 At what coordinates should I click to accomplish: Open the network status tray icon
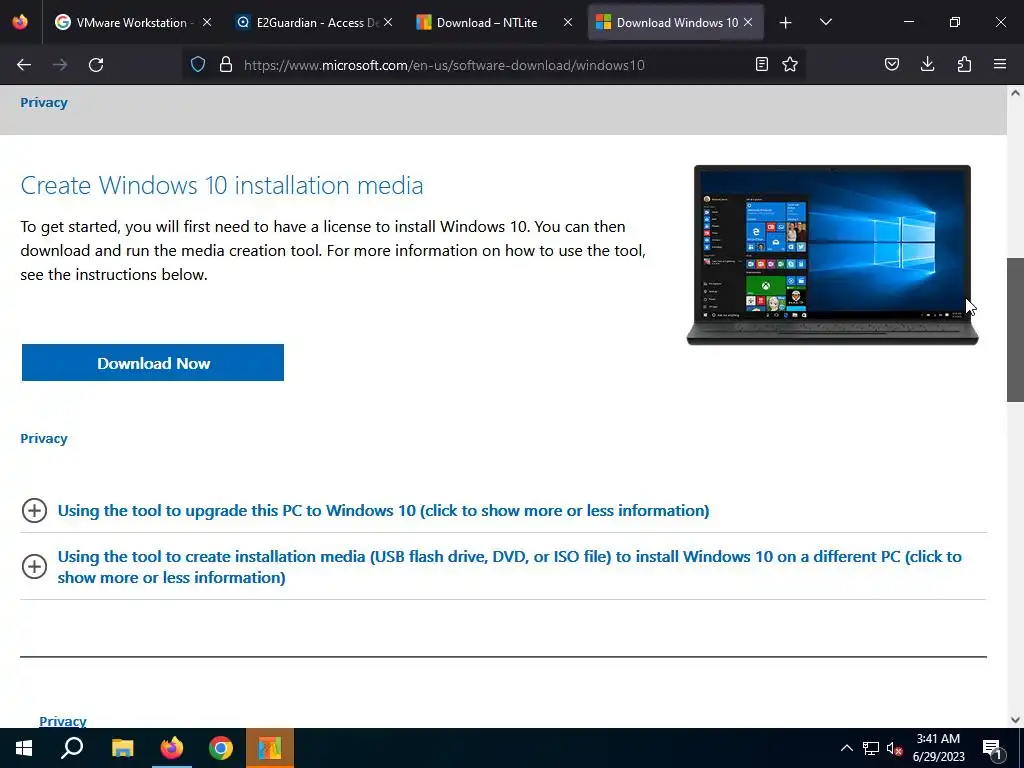871,748
